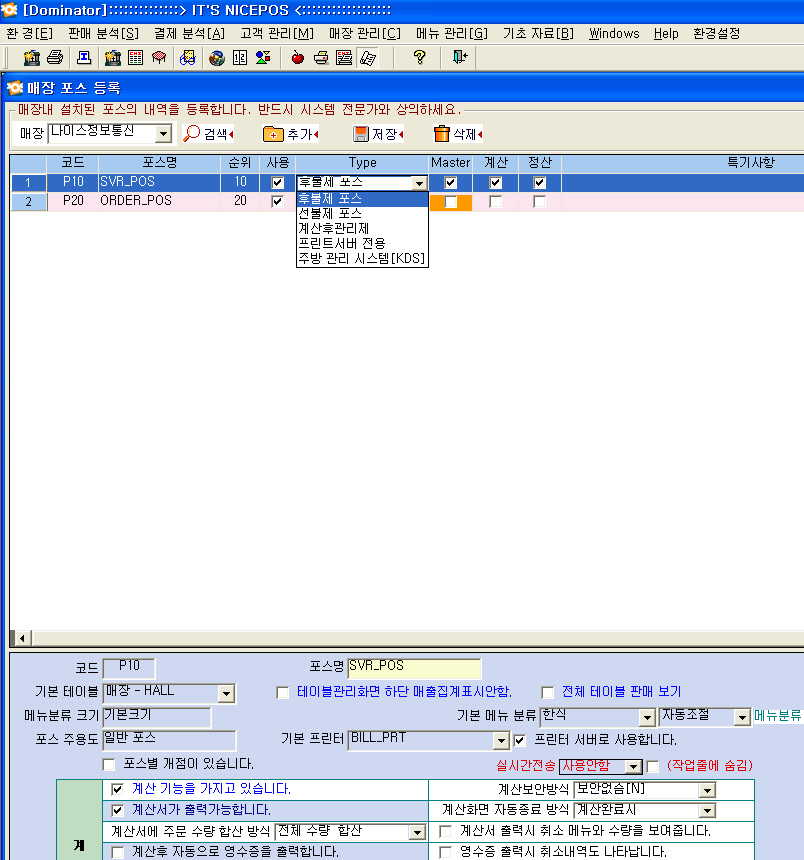This screenshot has width=804, height=860.
Task: Click the horizontal scrollbar left arrow
Action: point(22,638)
